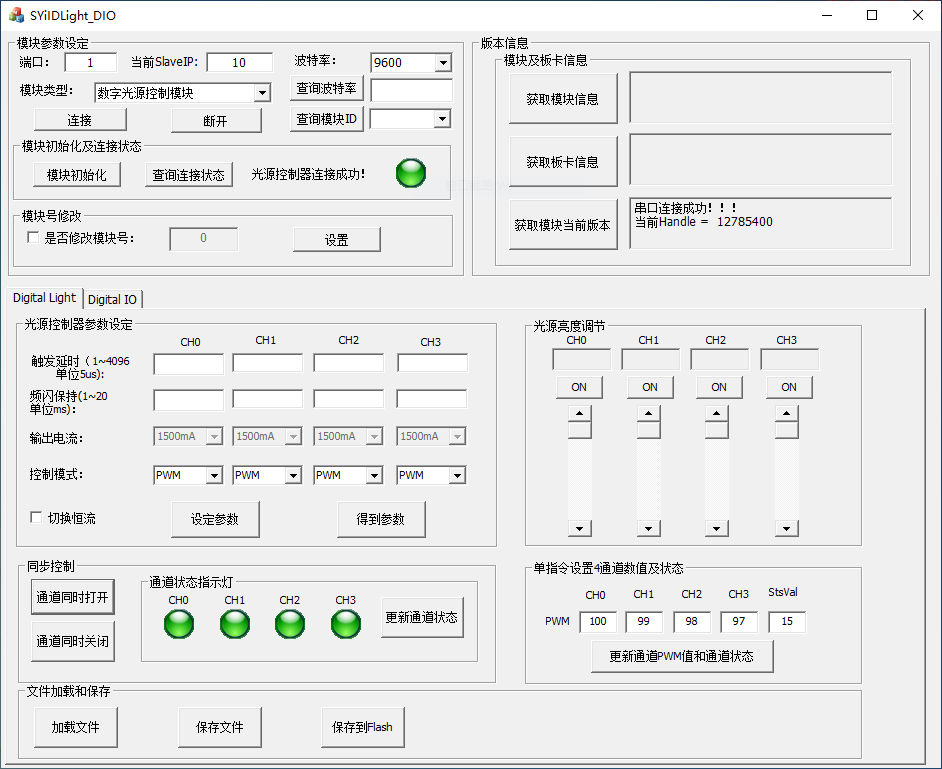
Task: Toggle the 切换恒流 checkbox
Action: [37, 518]
